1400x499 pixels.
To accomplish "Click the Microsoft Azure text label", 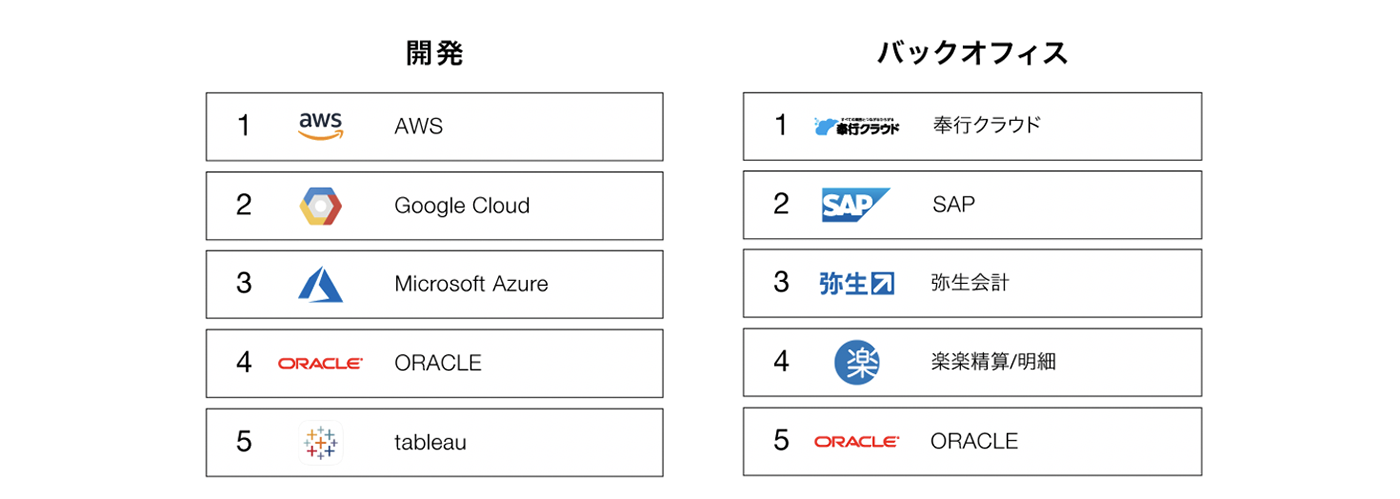I will click(471, 284).
